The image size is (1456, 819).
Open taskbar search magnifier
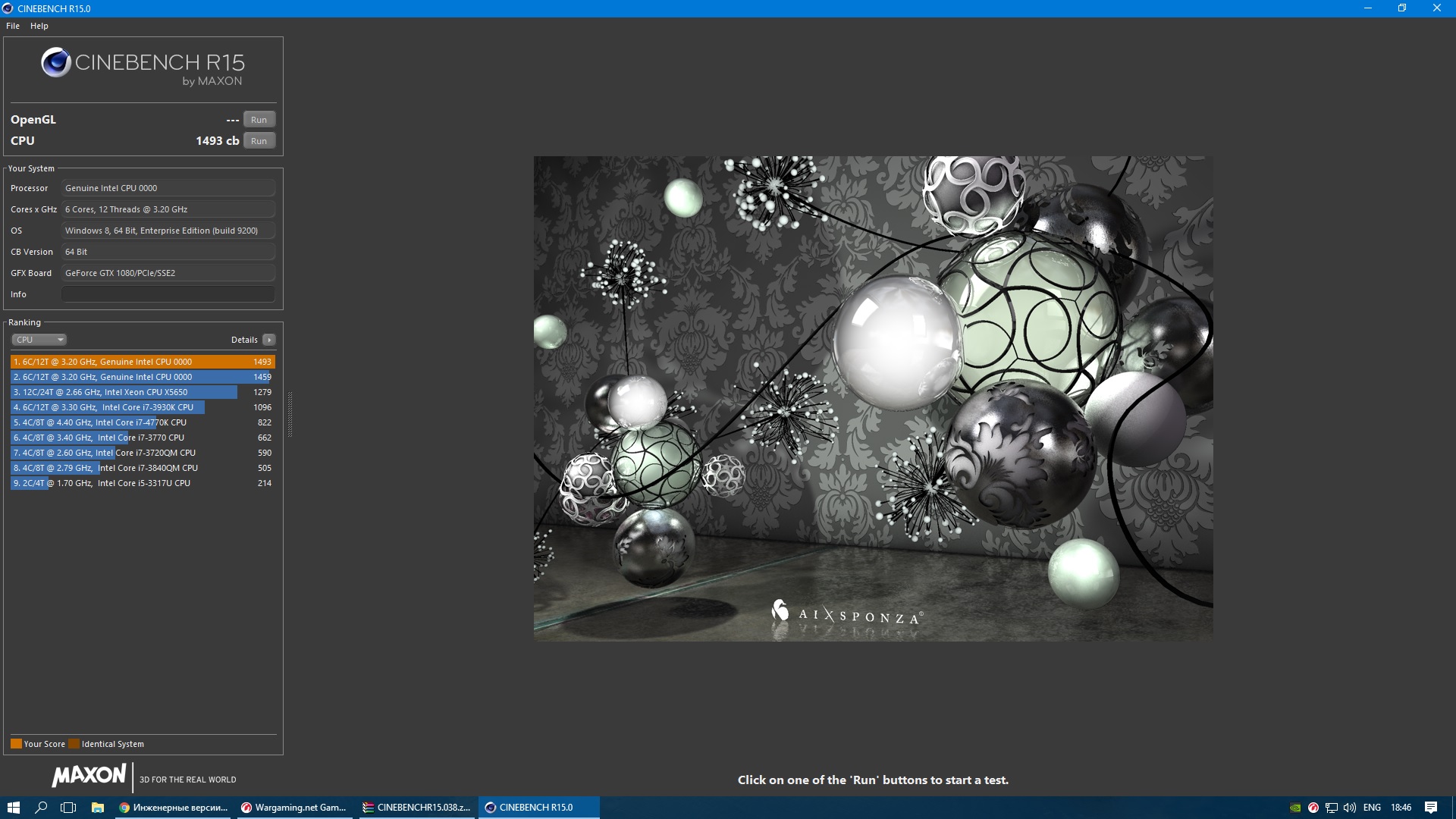[x=41, y=808]
